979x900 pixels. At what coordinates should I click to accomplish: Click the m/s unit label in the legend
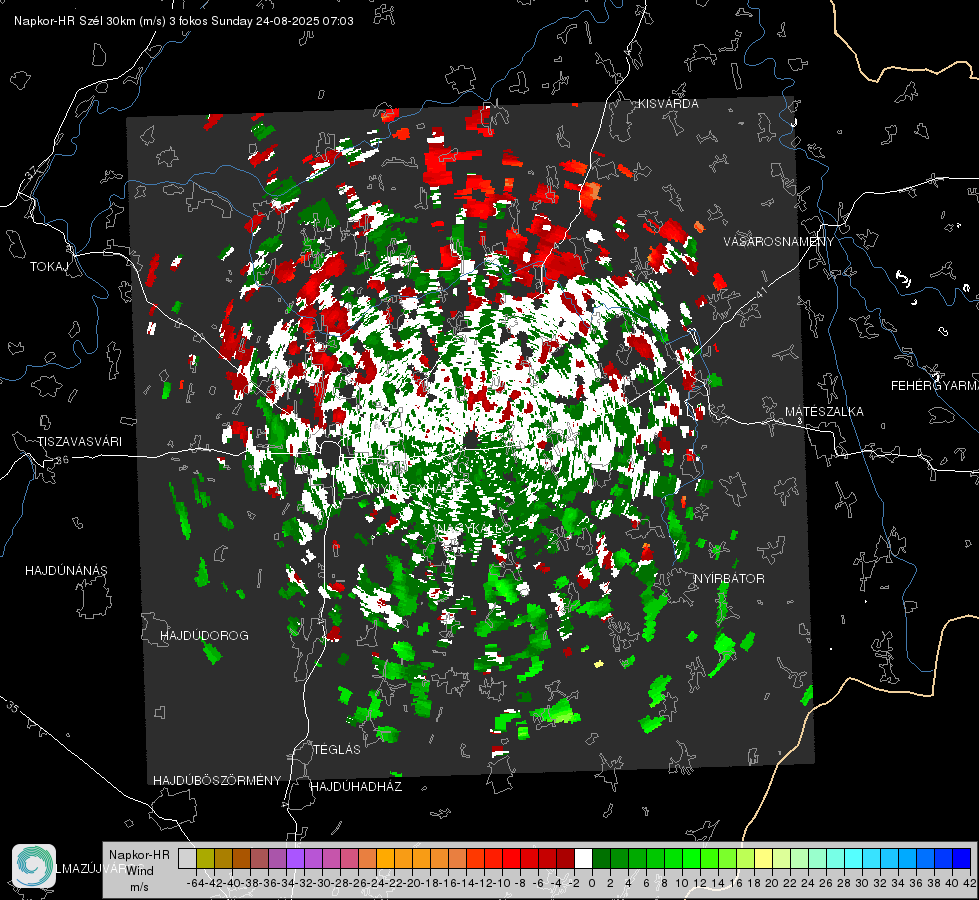pyautogui.click(x=139, y=887)
